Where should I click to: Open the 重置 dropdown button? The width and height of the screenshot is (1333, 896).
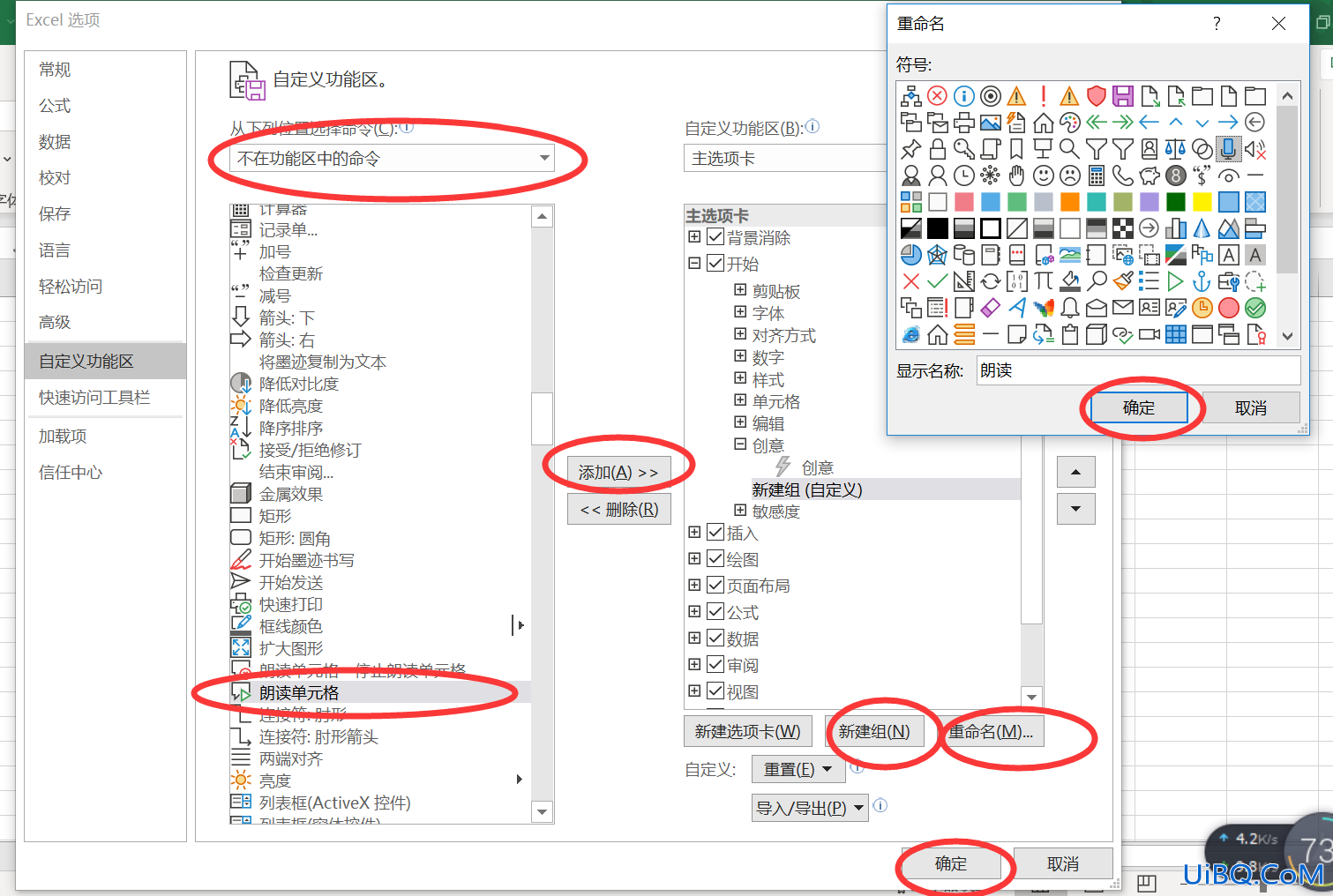[798, 770]
